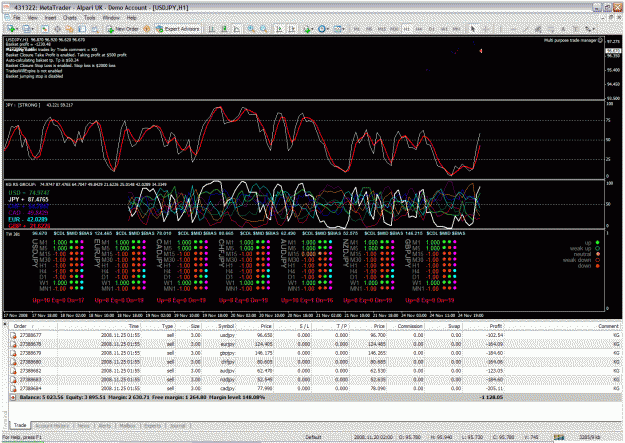
Task: Open the Help menu
Action: tap(132, 18)
